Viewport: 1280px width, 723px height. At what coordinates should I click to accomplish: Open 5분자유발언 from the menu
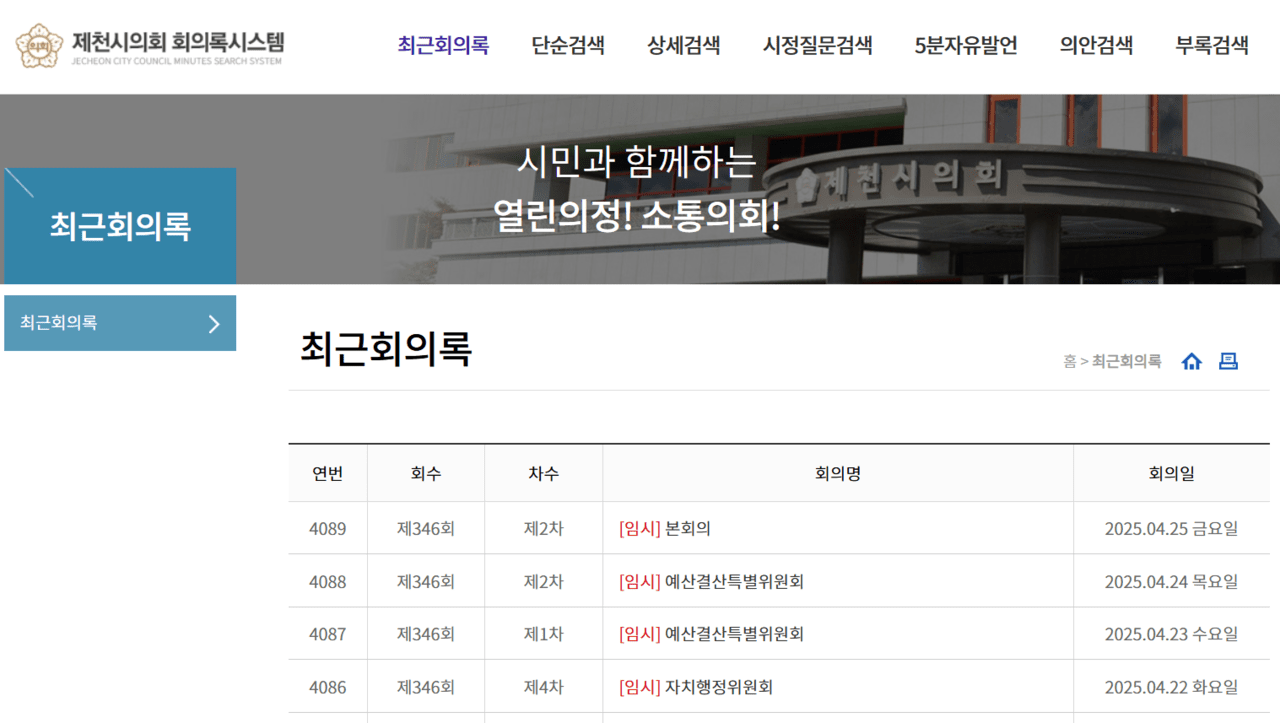pos(964,46)
